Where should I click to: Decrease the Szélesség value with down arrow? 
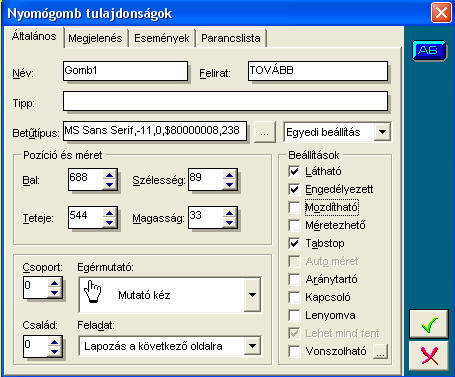coord(229,185)
